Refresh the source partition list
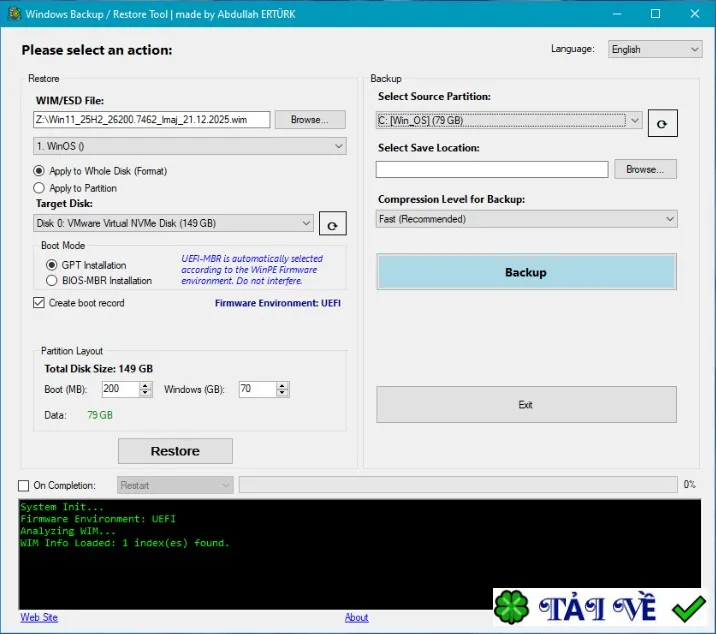Viewport: 716px width, 634px height. coord(662,123)
